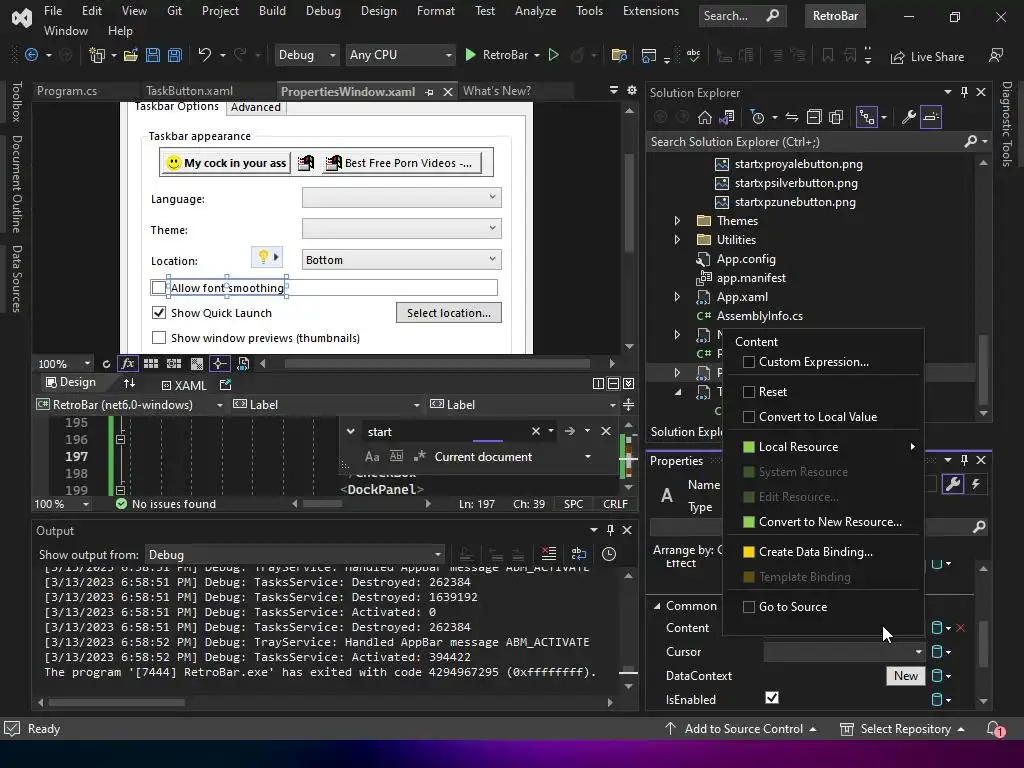Open the Extensions menu
This screenshot has height=768, width=1024.
tap(650, 11)
